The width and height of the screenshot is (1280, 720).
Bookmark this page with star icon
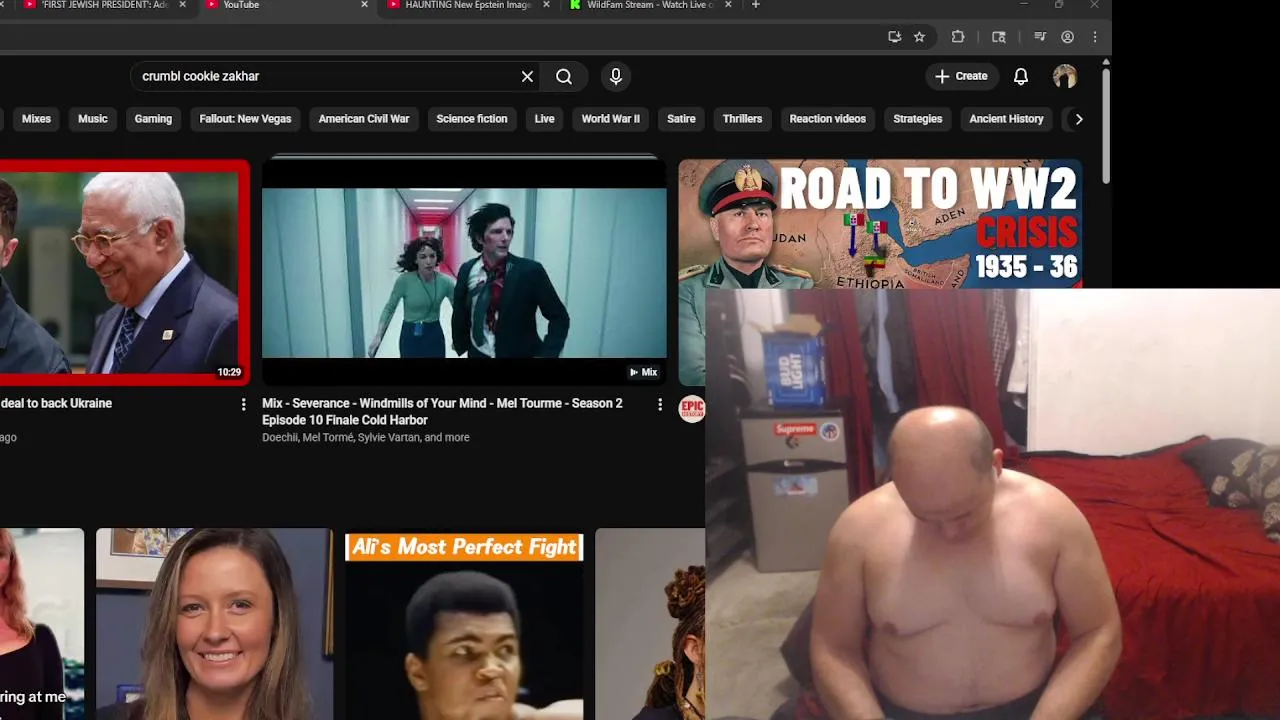pyautogui.click(x=919, y=37)
